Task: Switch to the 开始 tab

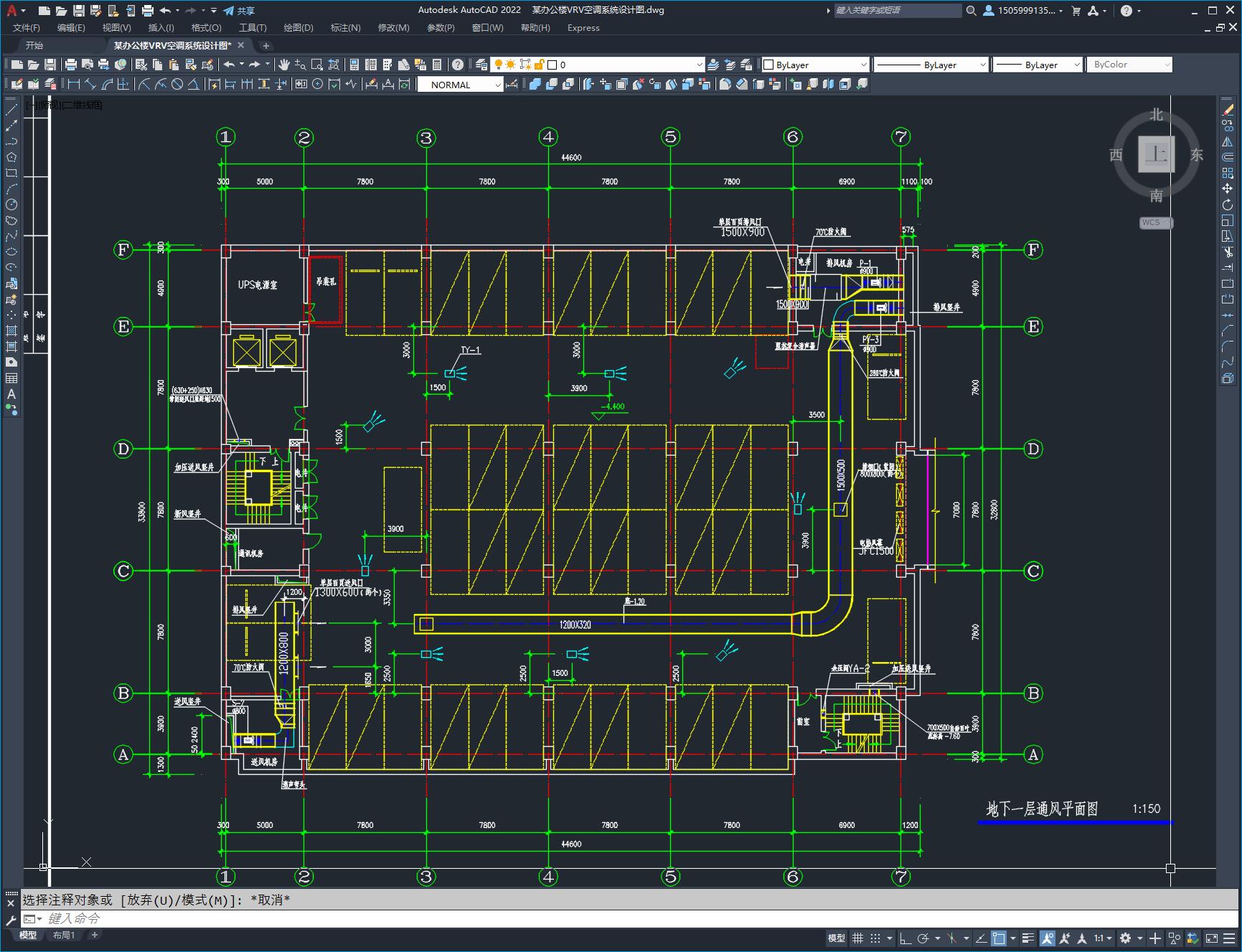Action: (34, 45)
